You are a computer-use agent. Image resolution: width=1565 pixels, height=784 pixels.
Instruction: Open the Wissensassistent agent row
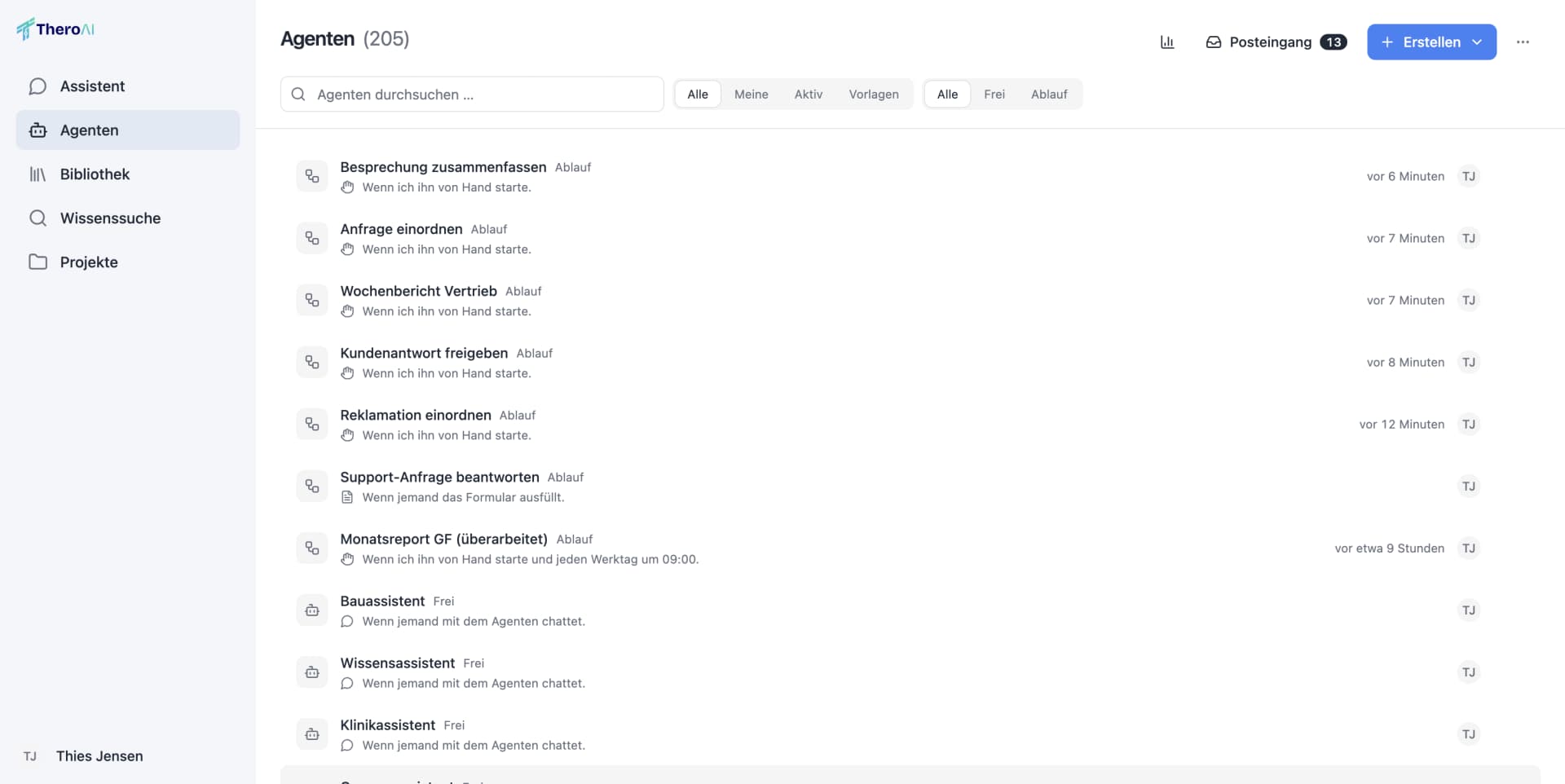click(910, 672)
